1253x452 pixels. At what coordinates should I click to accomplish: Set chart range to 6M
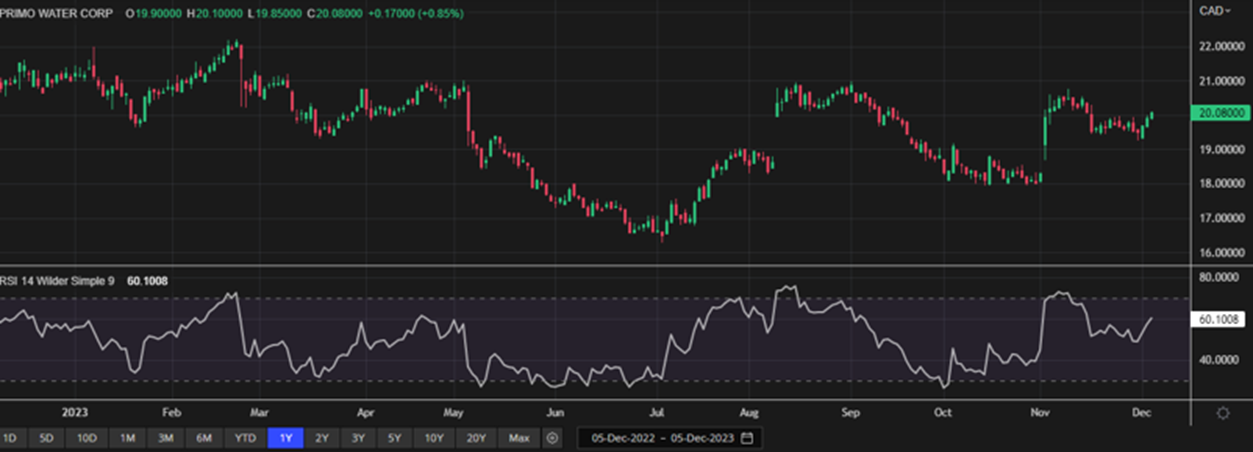tap(203, 438)
